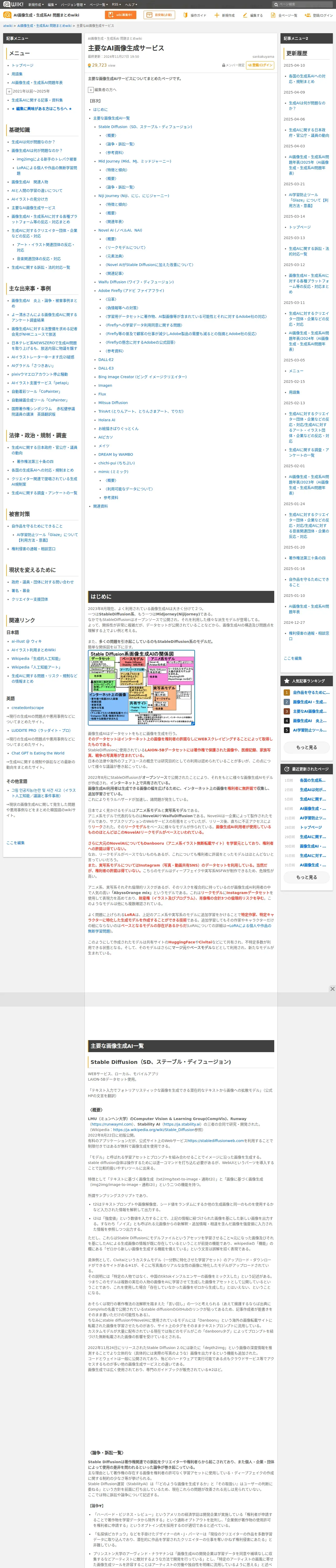Click ここを編集 in right sidebar
Viewport: 336px width, 1568px height.
[x=293, y=658]
